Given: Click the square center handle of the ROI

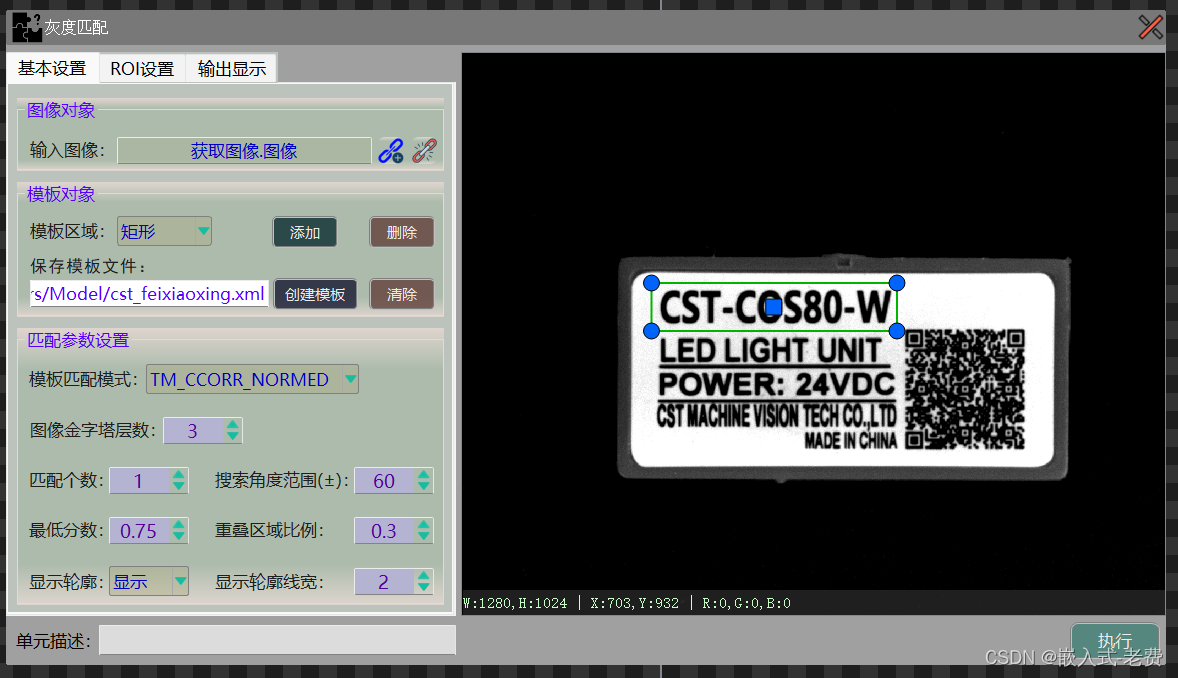Looking at the screenshot, I should (774, 307).
